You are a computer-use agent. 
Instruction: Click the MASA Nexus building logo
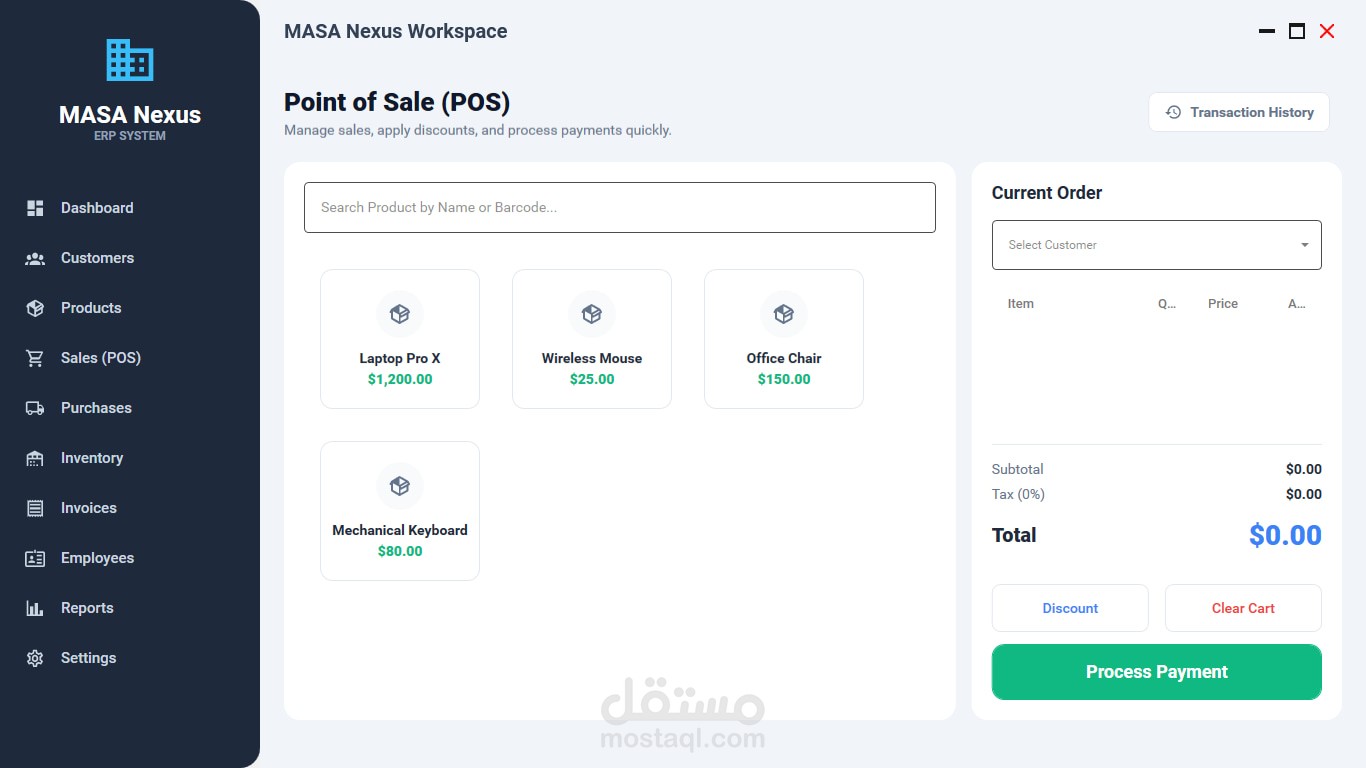pyautogui.click(x=130, y=60)
